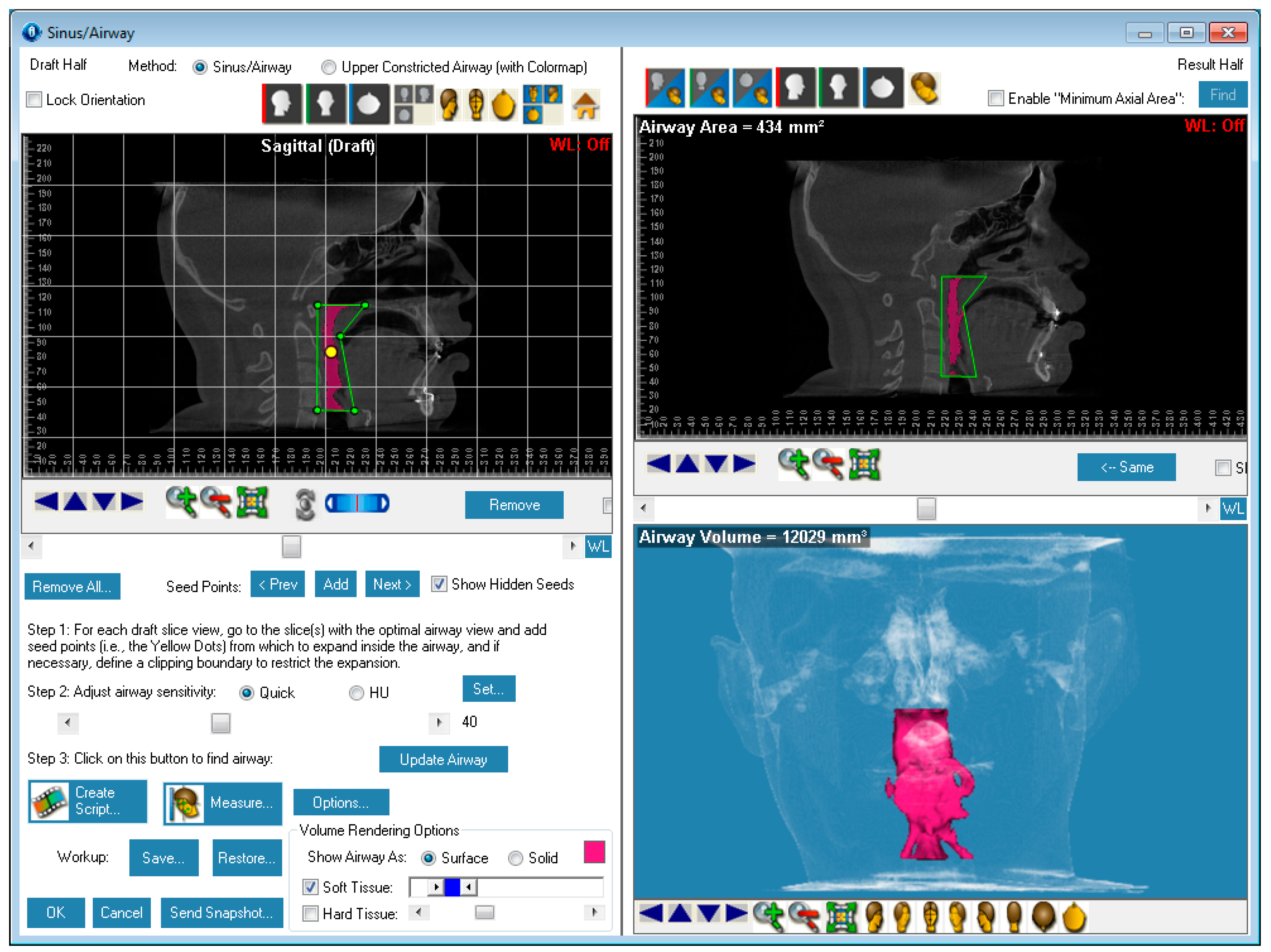Choose HU airway sensitivity option
Image resolution: width=1271 pixels, height=952 pixels.
(x=356, y=693)
